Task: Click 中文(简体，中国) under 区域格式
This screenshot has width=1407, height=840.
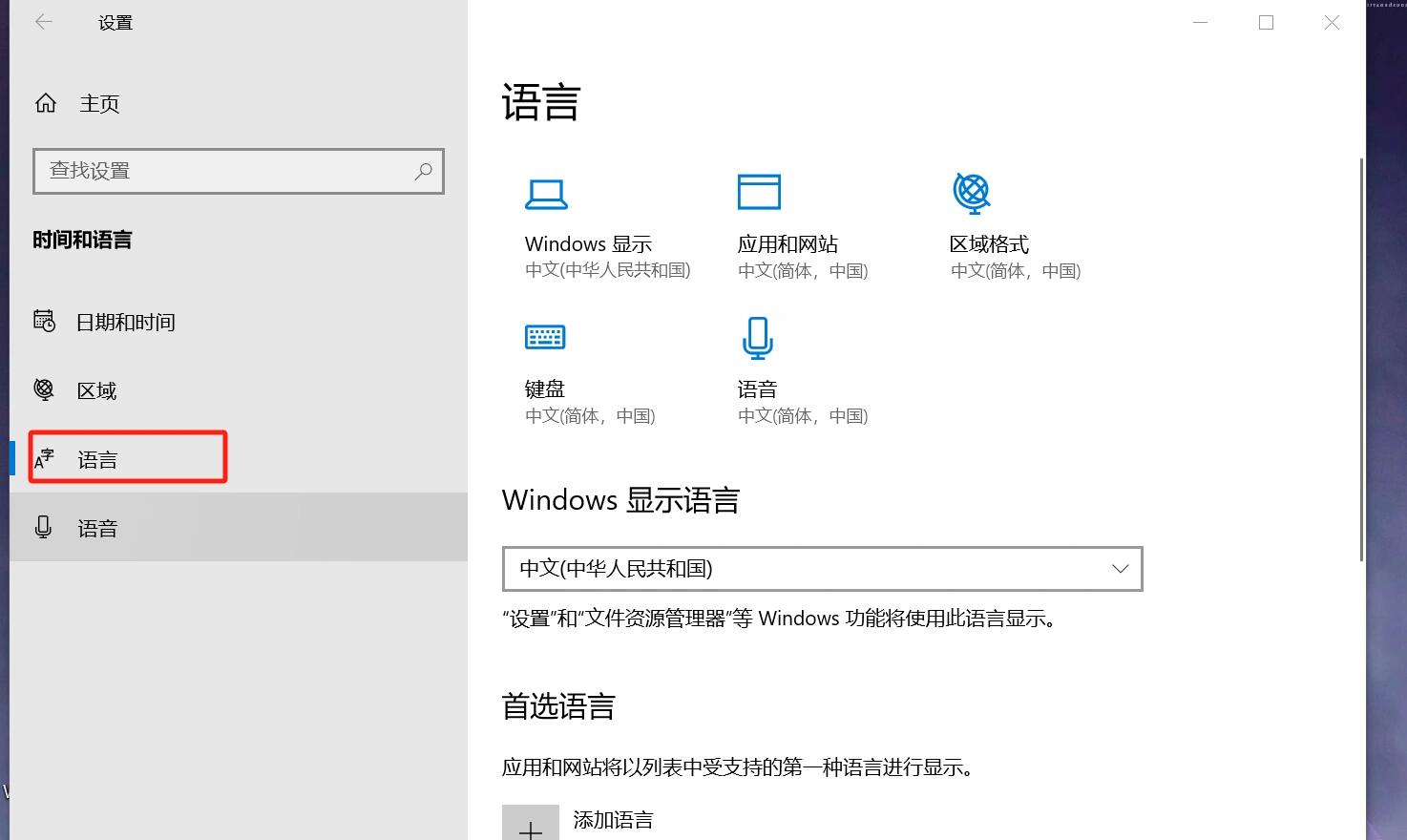Action: pos(1016,271)
